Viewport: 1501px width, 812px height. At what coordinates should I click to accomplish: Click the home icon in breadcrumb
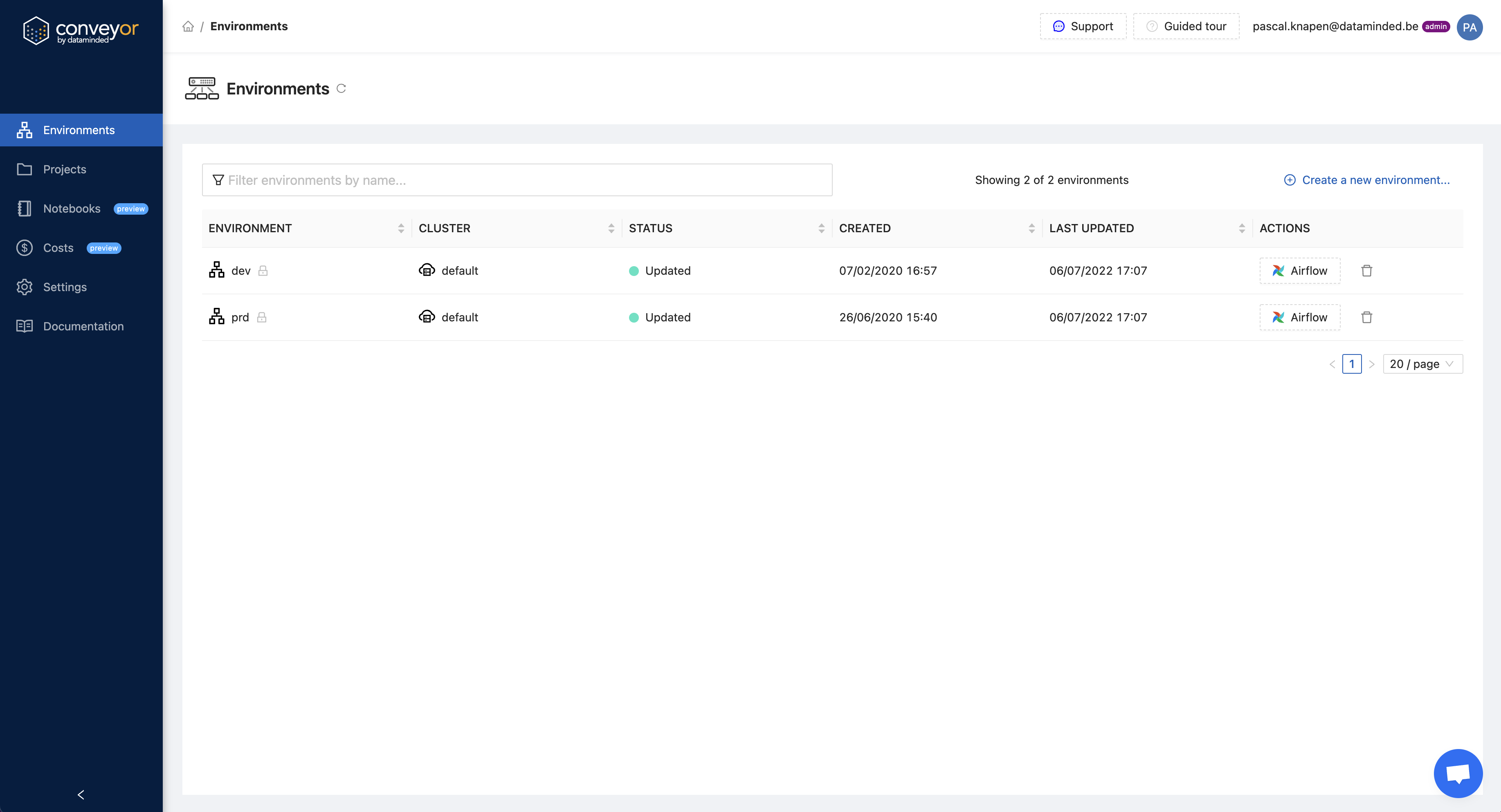pos(188,26)
